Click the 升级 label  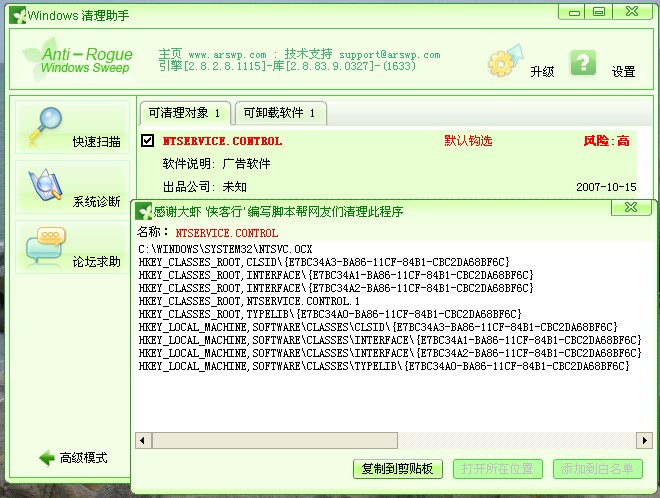click(x=542, y=72)
